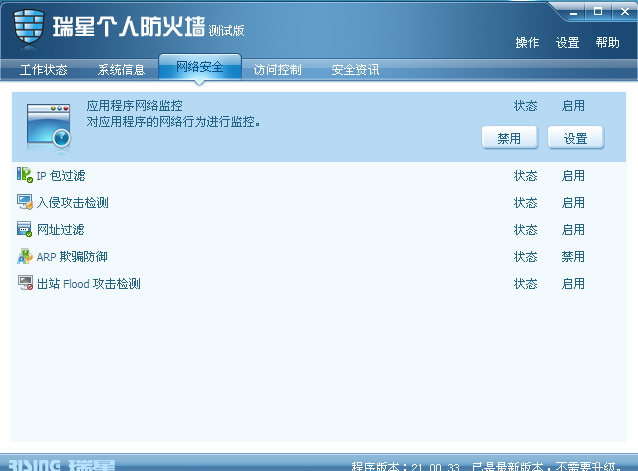Select the ARP 欺骗防御 row
The image size is (638, 471).
pos(319,256)
